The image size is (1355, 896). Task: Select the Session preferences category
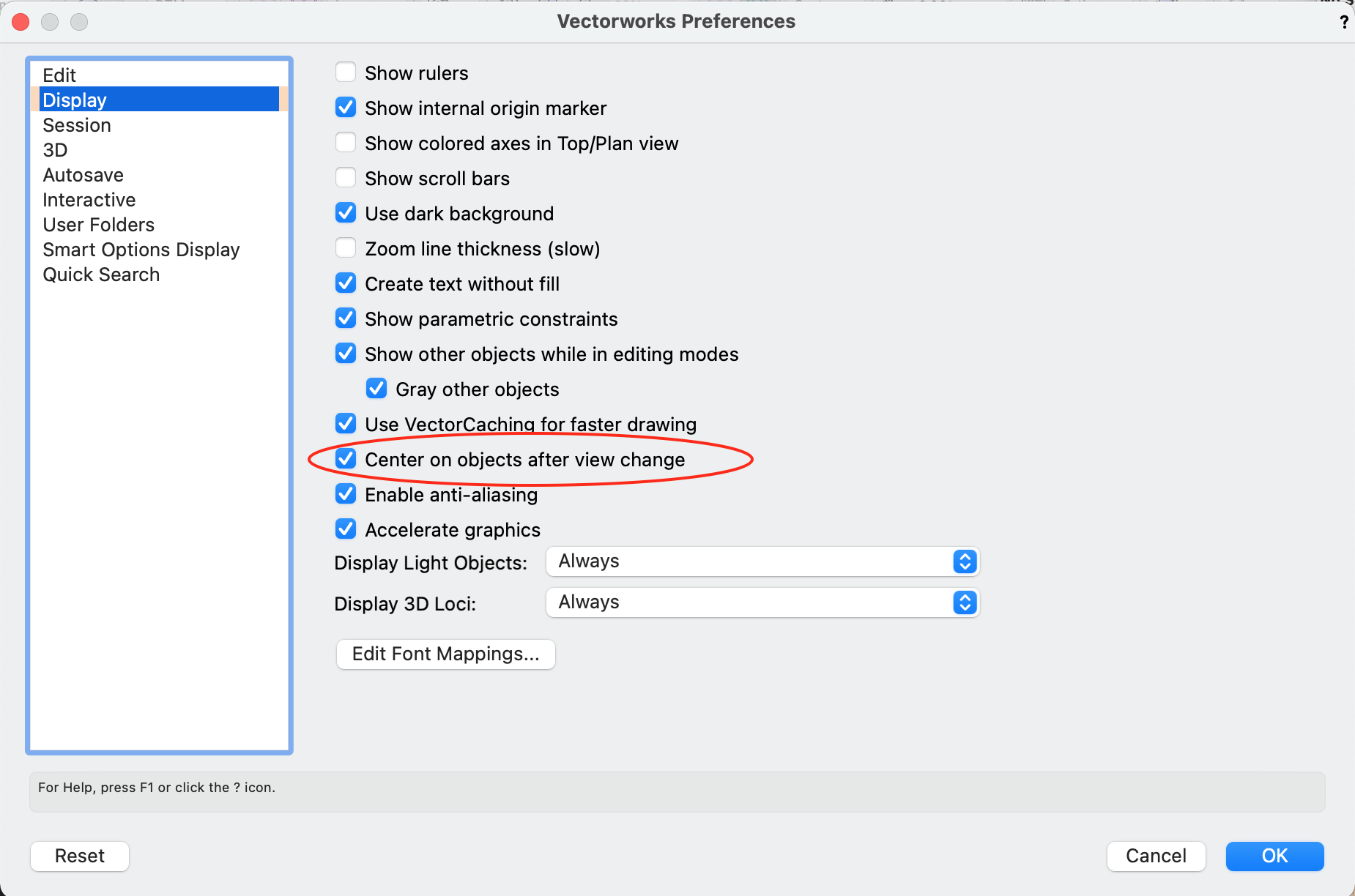click(77, 125)
